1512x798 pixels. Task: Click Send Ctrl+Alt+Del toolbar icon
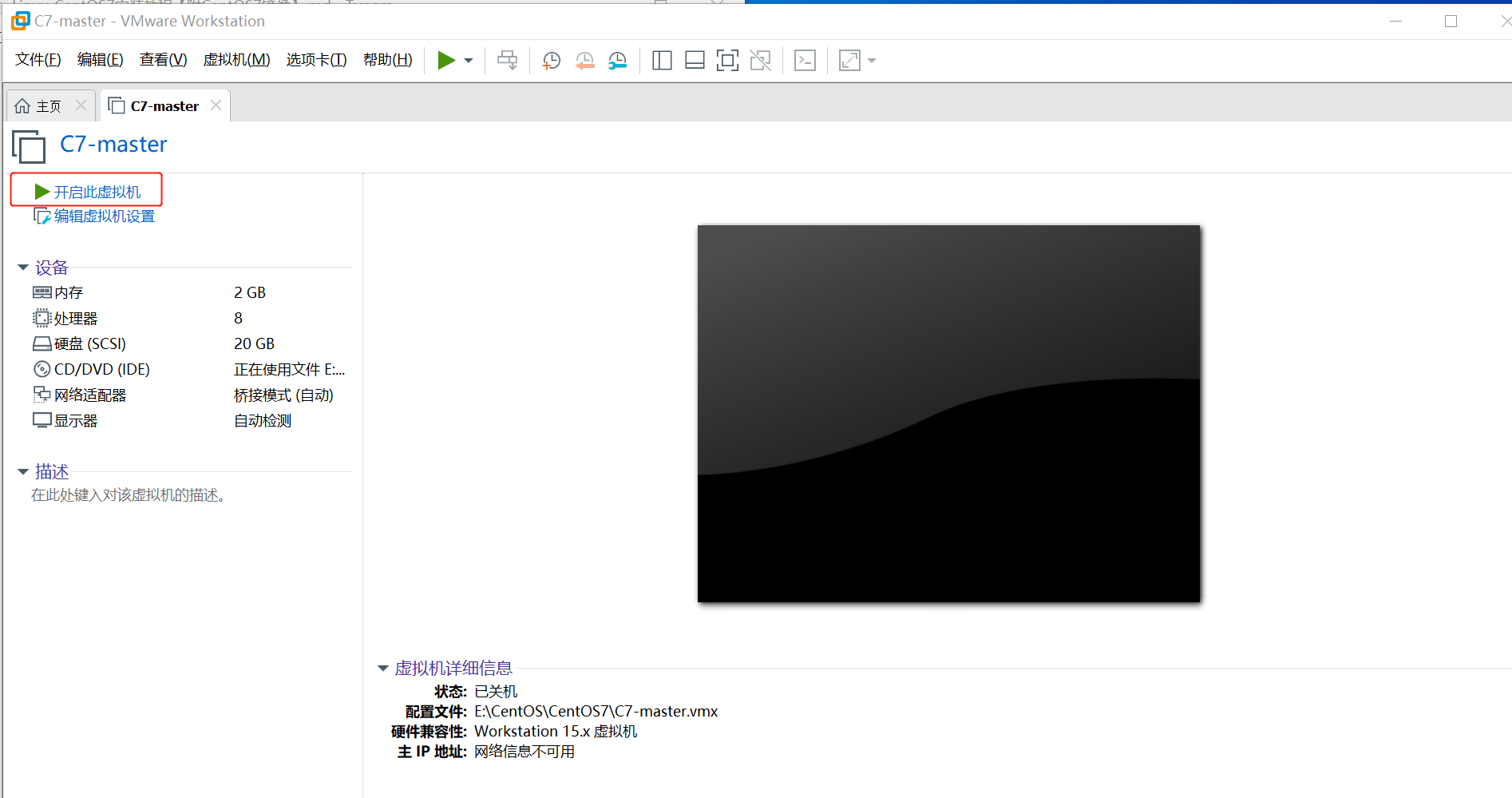coord(507,60)
